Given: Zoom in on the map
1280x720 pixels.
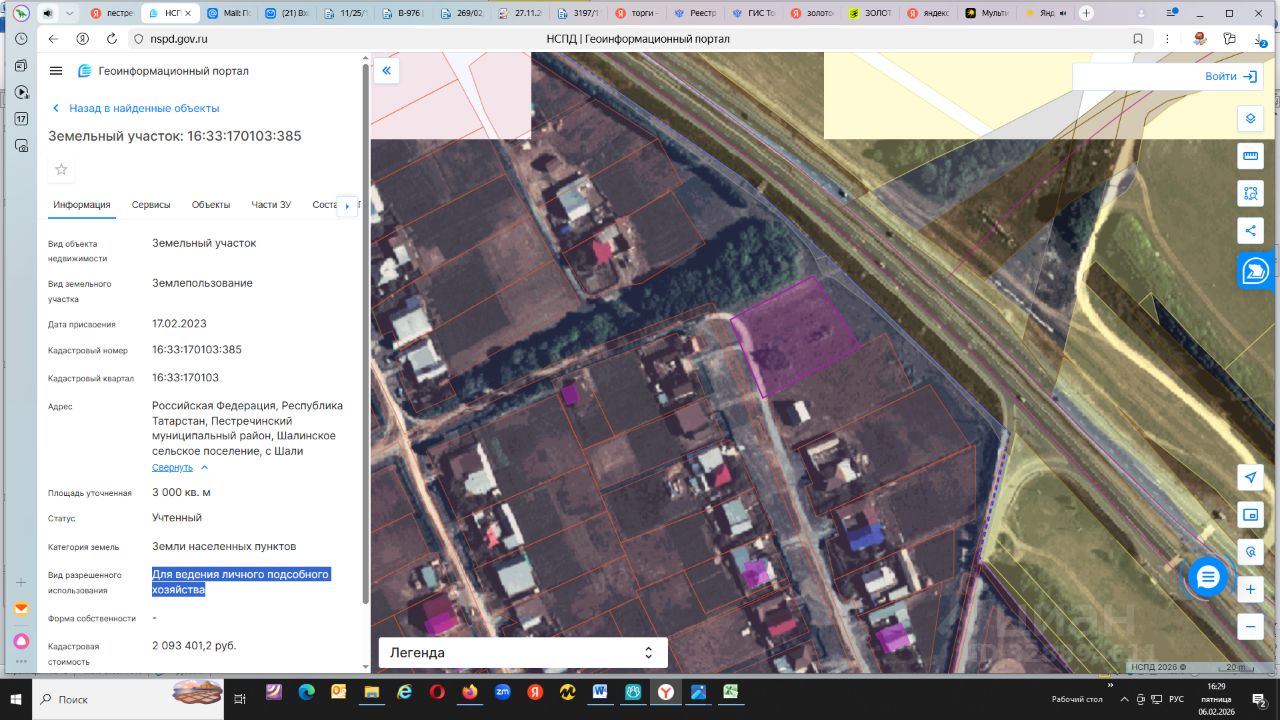Looking at the screenshot, I should (x=1249, y=590).
